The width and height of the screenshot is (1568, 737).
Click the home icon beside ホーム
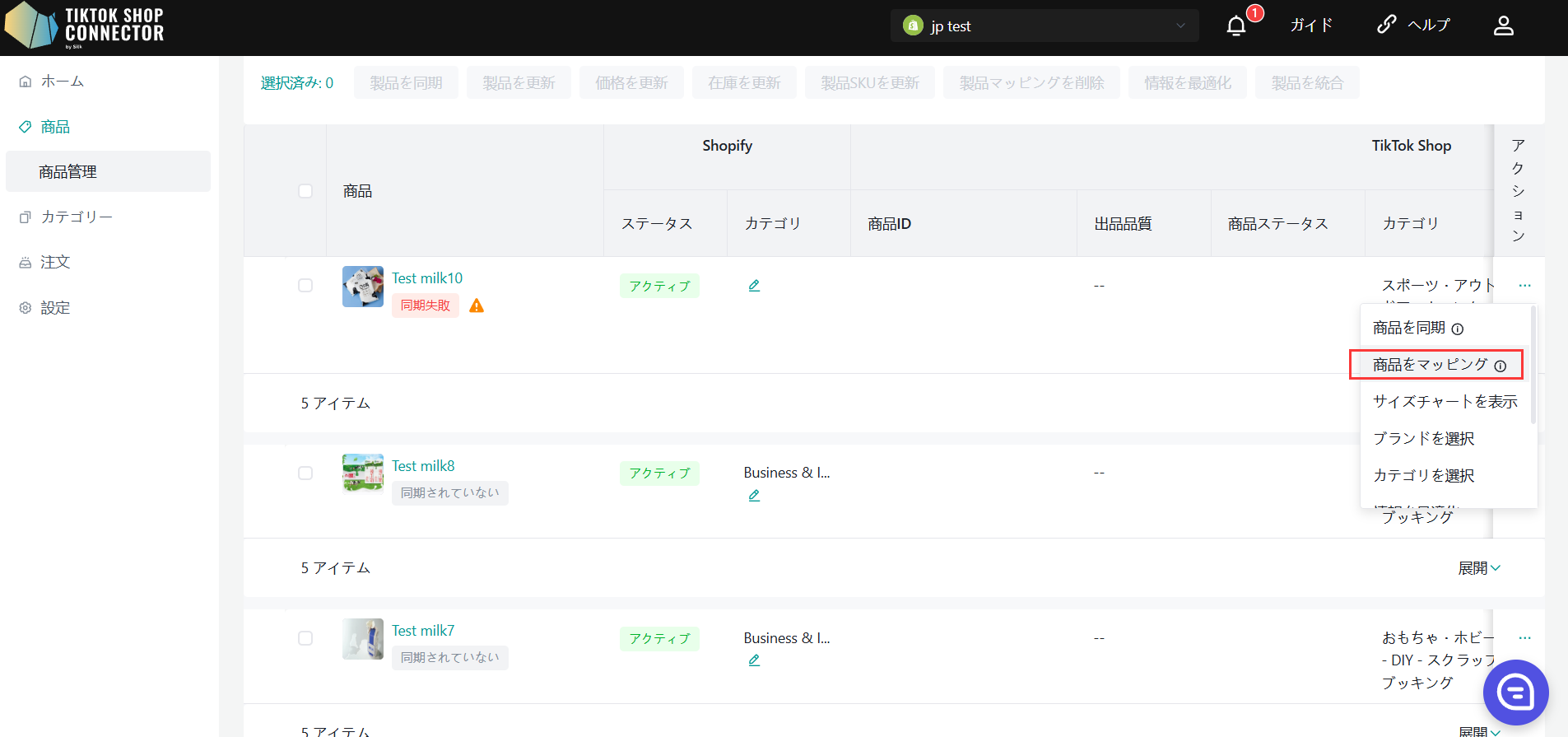[26, 82]
